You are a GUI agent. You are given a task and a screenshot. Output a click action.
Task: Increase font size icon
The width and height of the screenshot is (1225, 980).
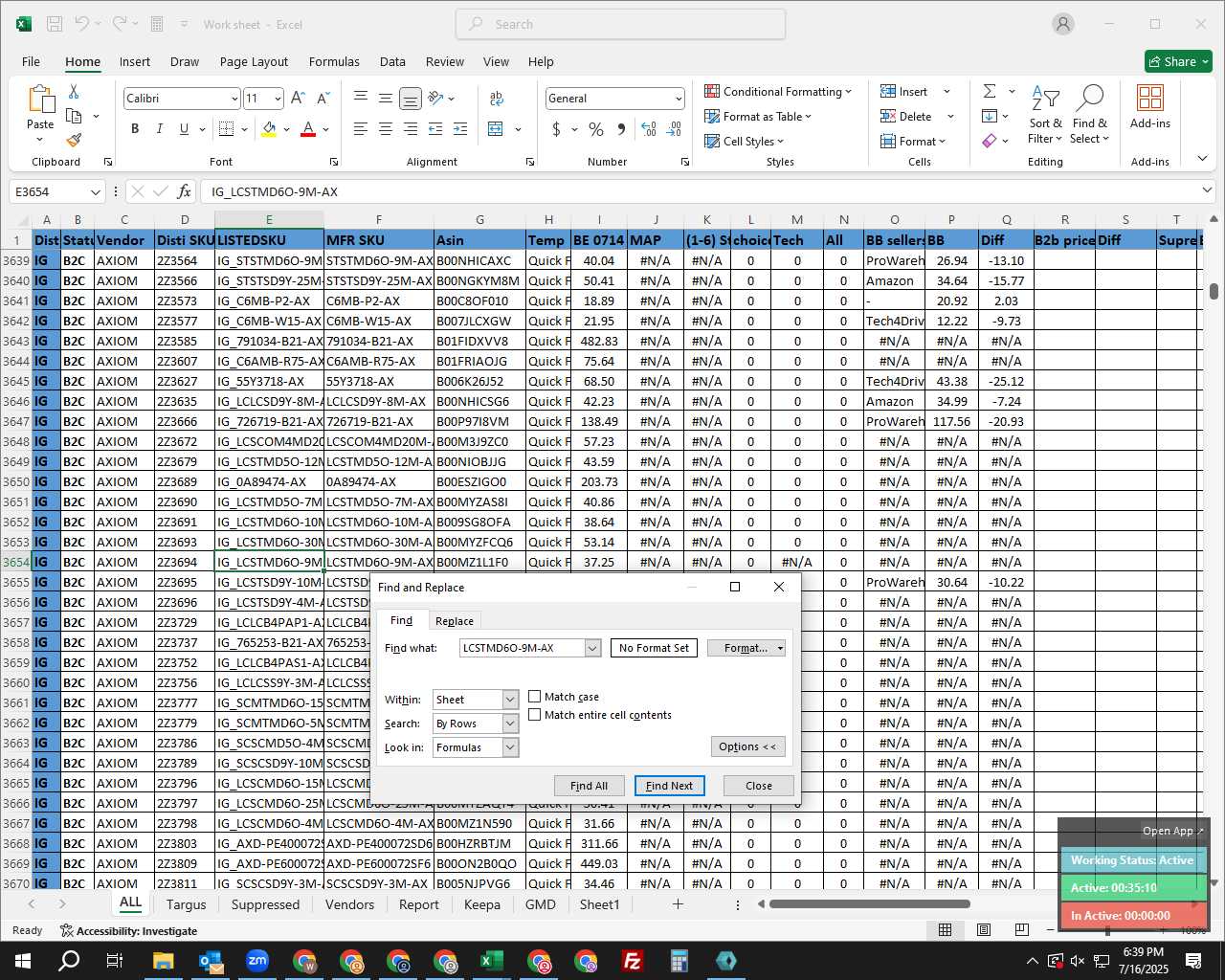point(298,98)
